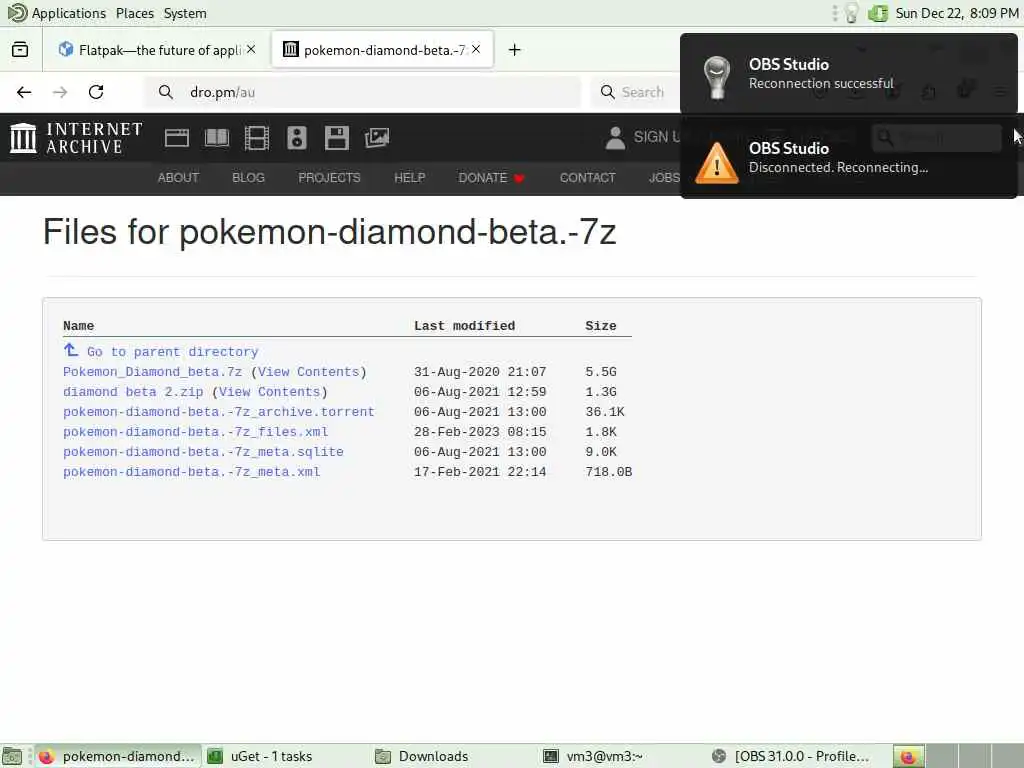View Contents of Pokemon_Diamond_beta.7z
Viewport: 1024px width, 768px height.
tap(309, 372)
